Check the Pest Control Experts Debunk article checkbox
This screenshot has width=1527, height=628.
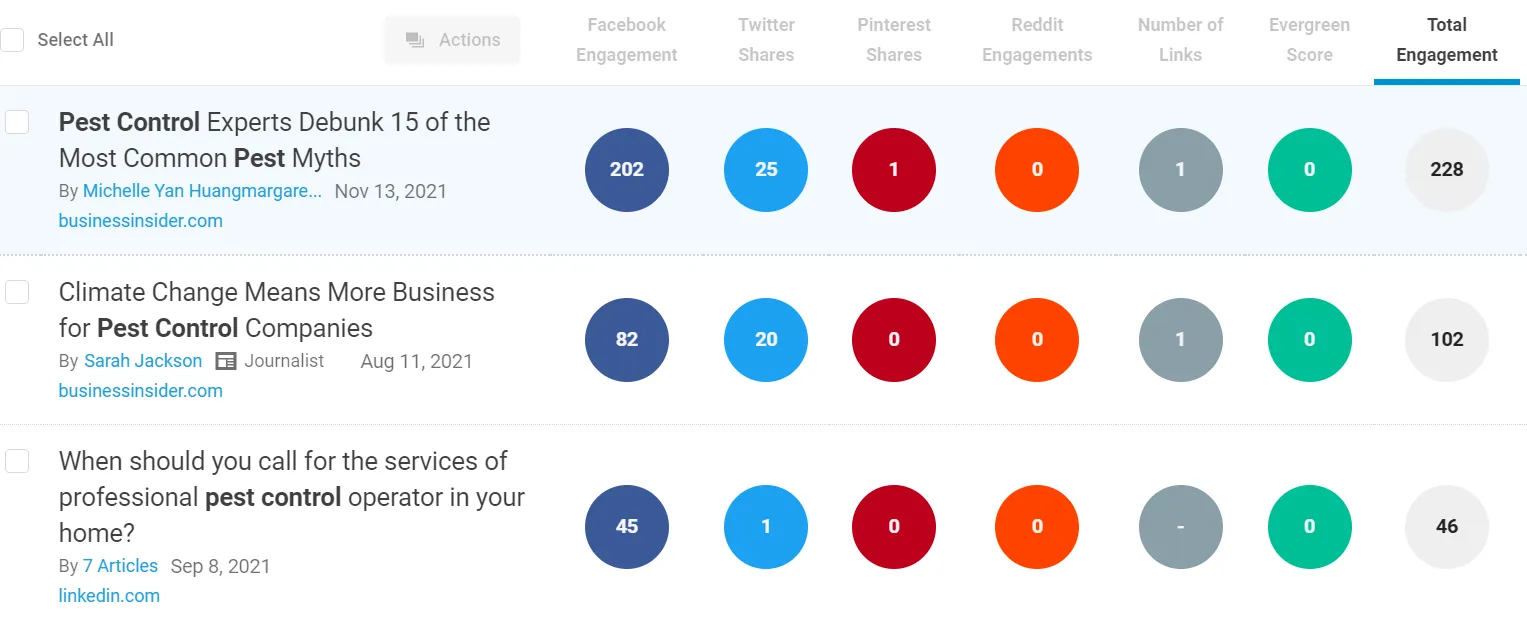click(17, 122)
